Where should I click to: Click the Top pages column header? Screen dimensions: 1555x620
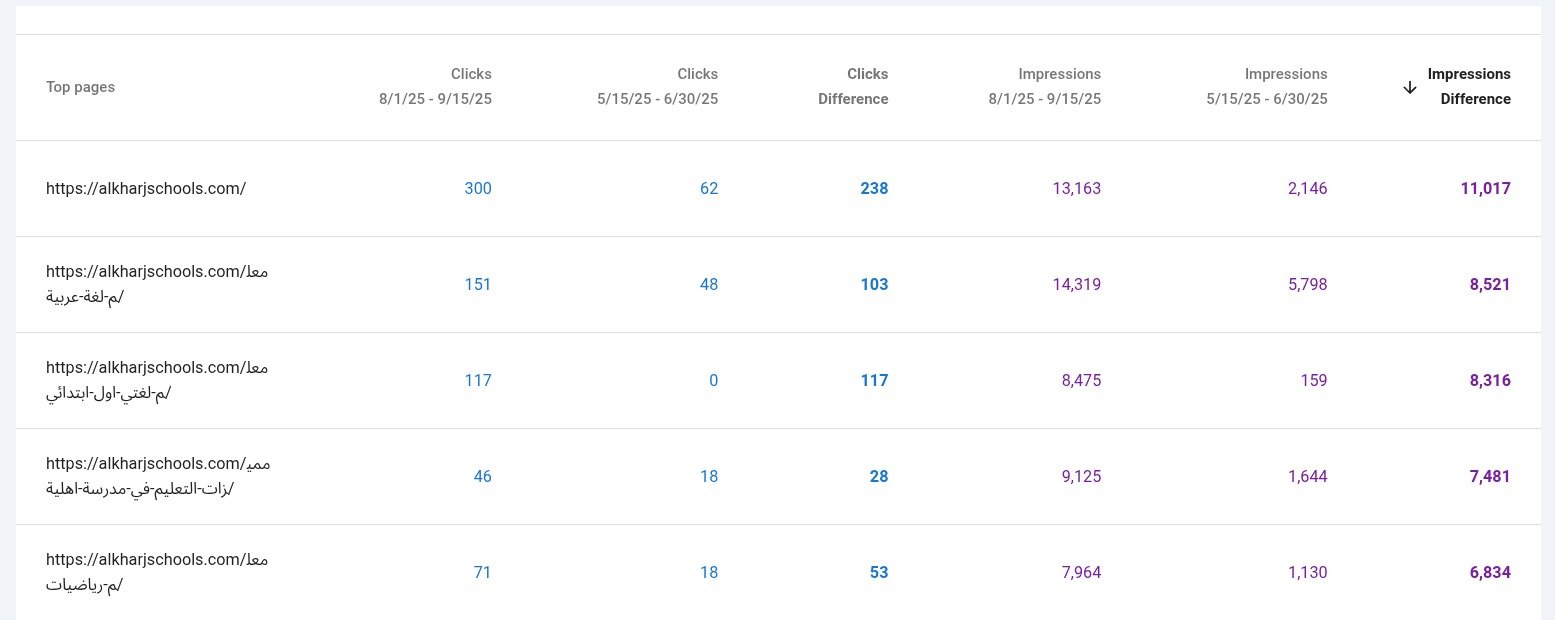(80, 87)
